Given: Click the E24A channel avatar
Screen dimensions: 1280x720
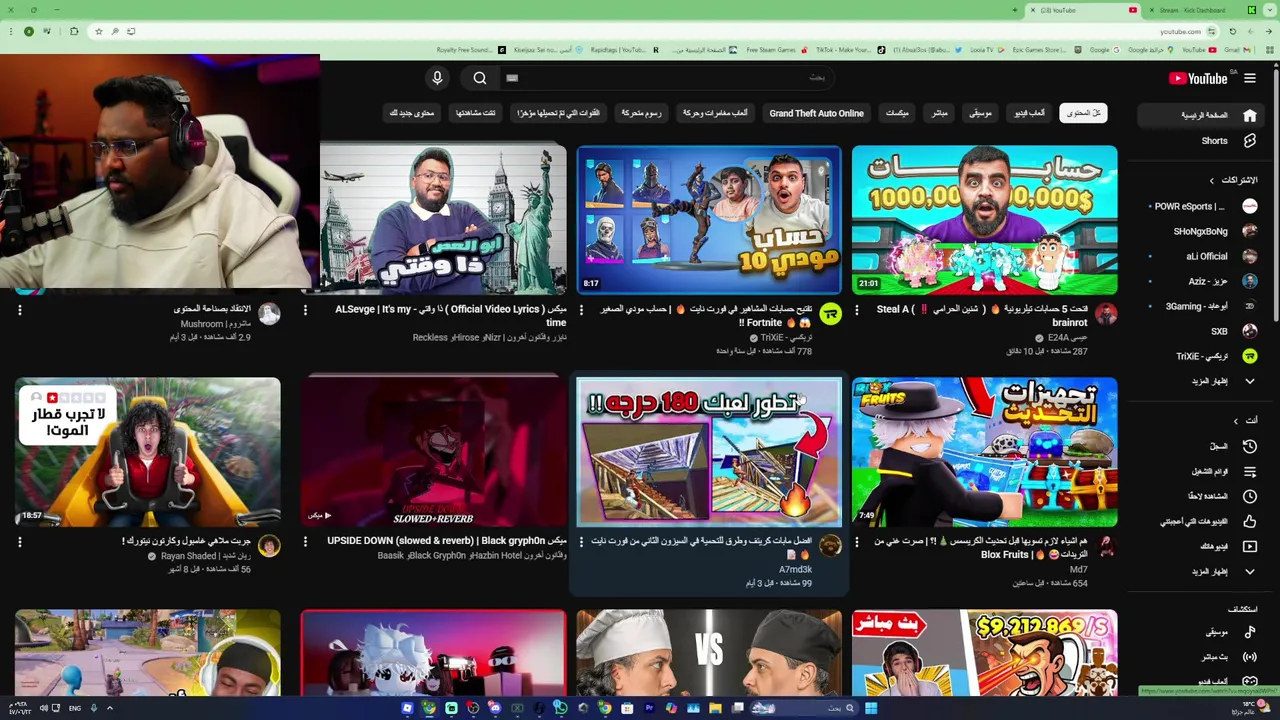Looking at the screenshot, I should tap(1105, 314).
